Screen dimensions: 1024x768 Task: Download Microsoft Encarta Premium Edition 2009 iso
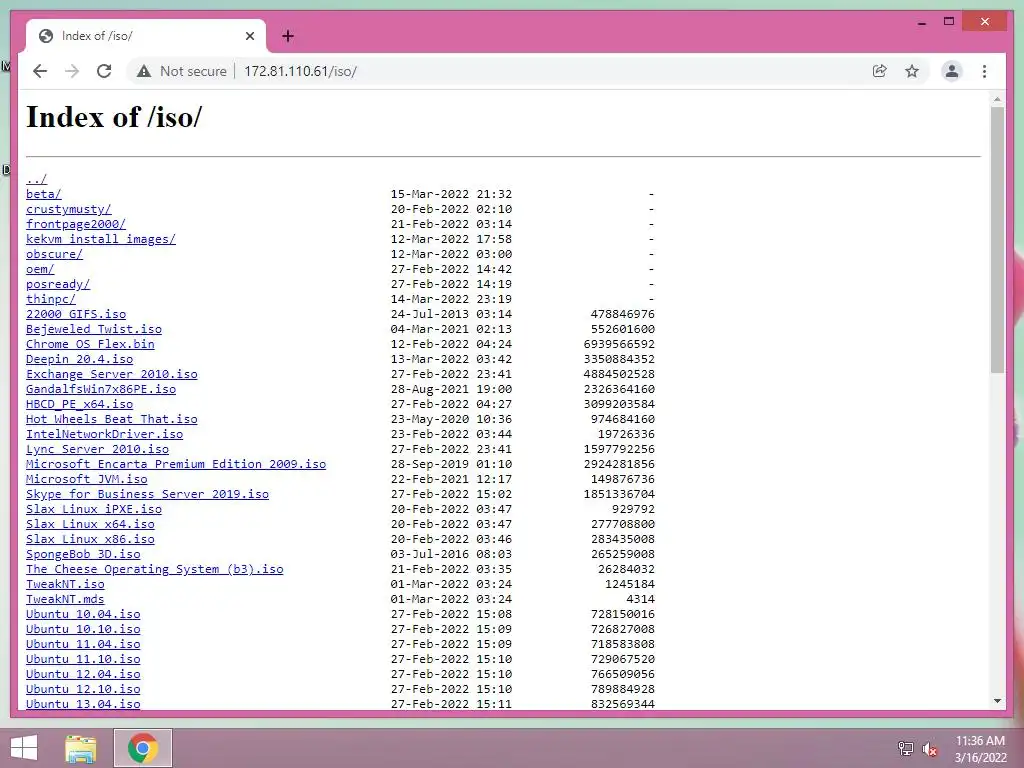pyautogui.click(x=176, y=464)
